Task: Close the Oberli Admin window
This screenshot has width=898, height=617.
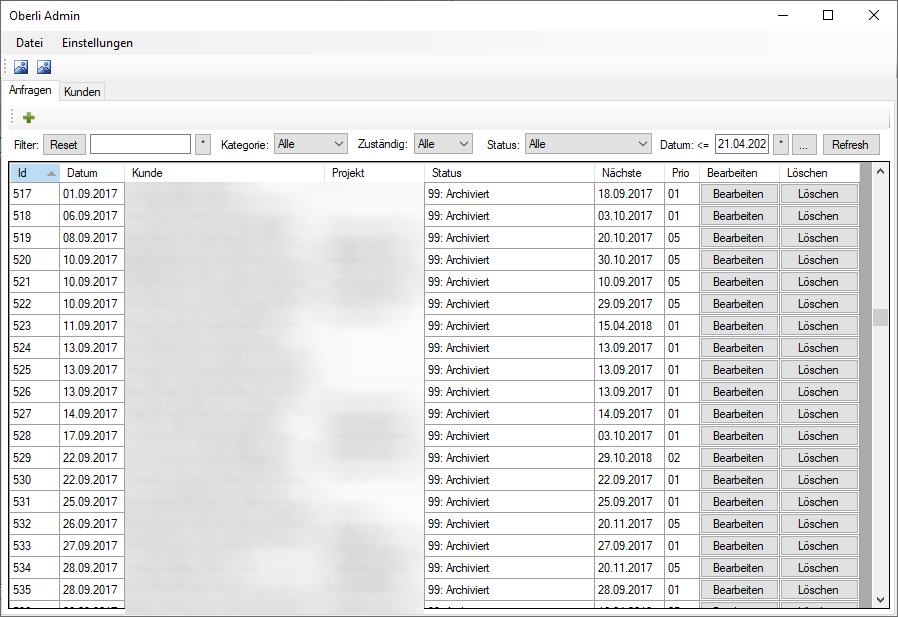Action: 873,15
